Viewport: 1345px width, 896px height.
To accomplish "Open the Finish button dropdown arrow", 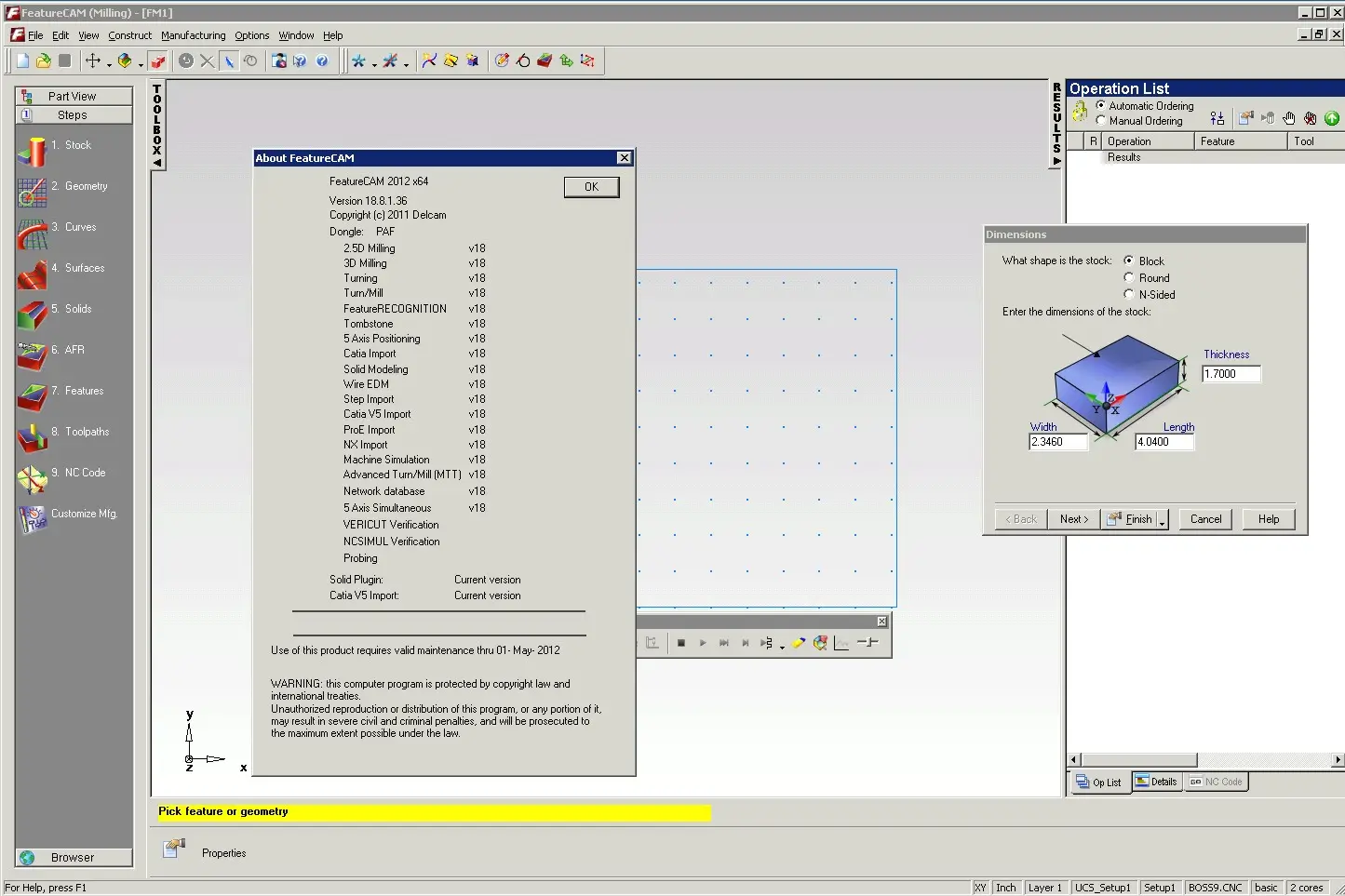I will tap(1163, 520).
